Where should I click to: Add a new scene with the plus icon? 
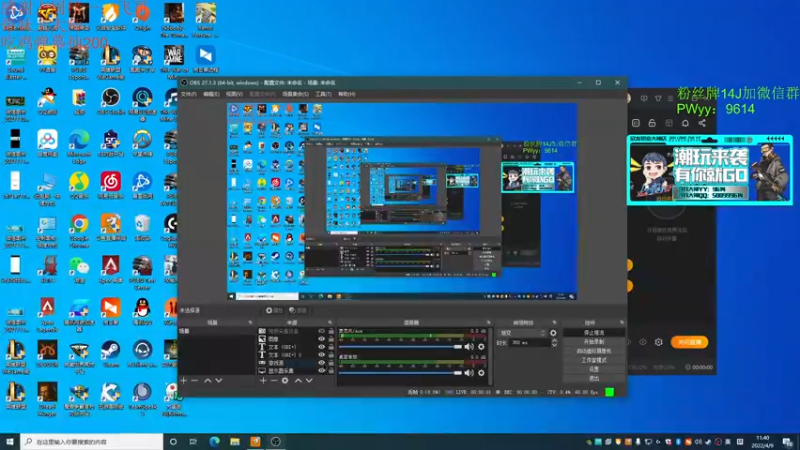point(184,381)
